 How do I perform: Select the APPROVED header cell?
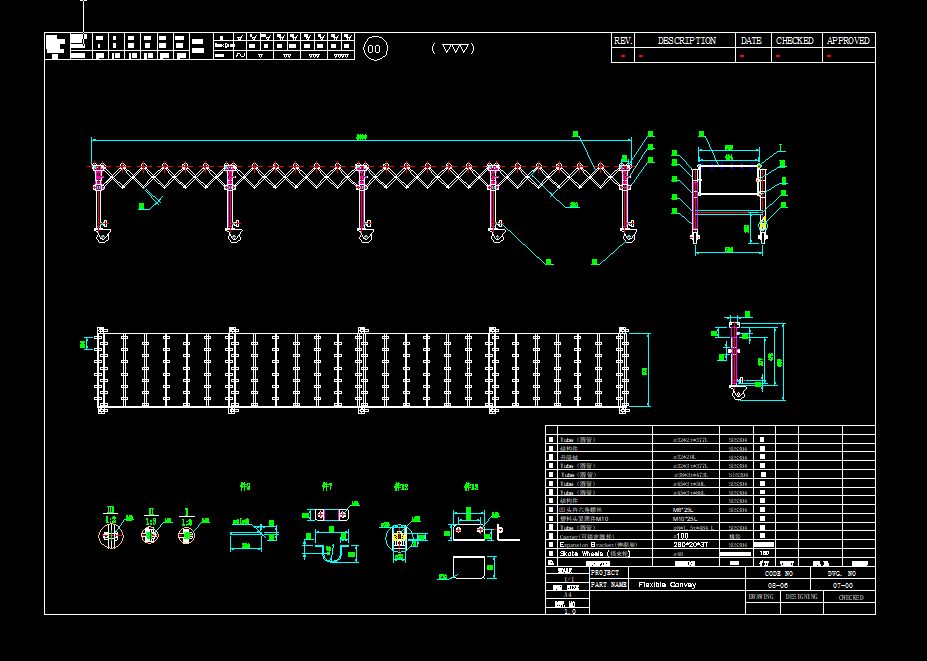(x=848, y=41)
